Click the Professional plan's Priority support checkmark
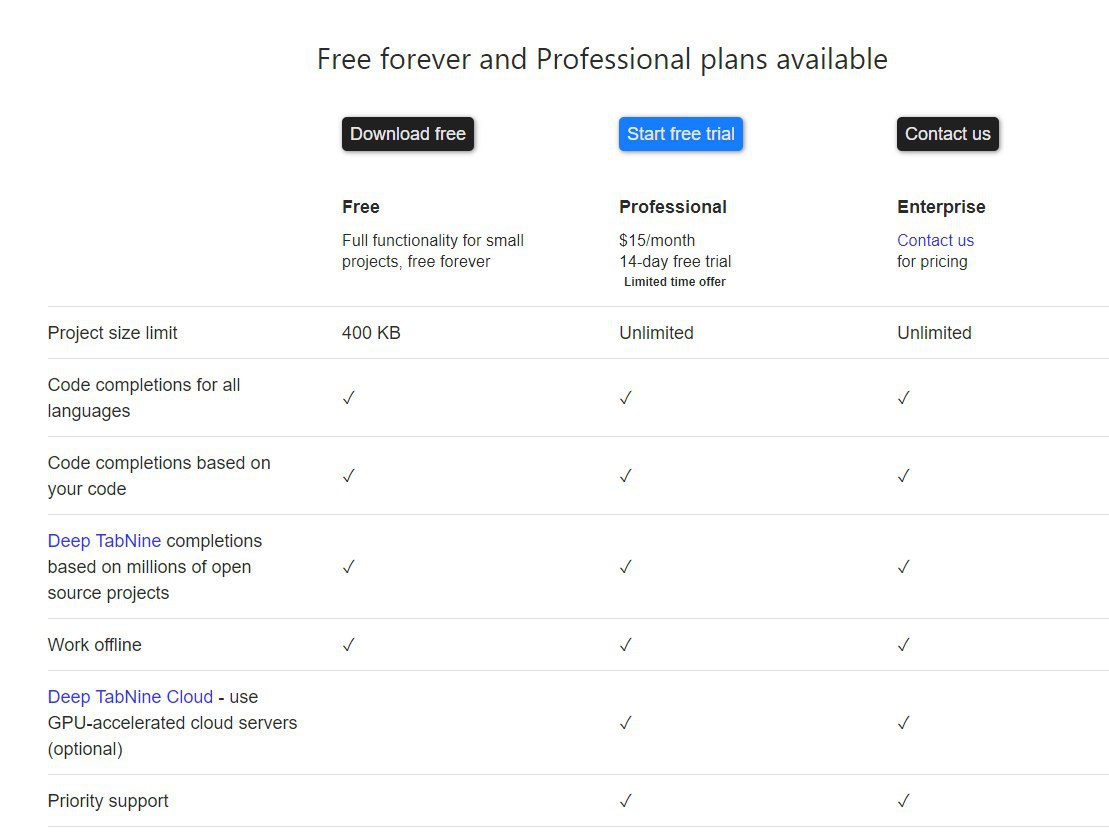This screenshot has width=1109, height=833. click(x=625, y=801)
